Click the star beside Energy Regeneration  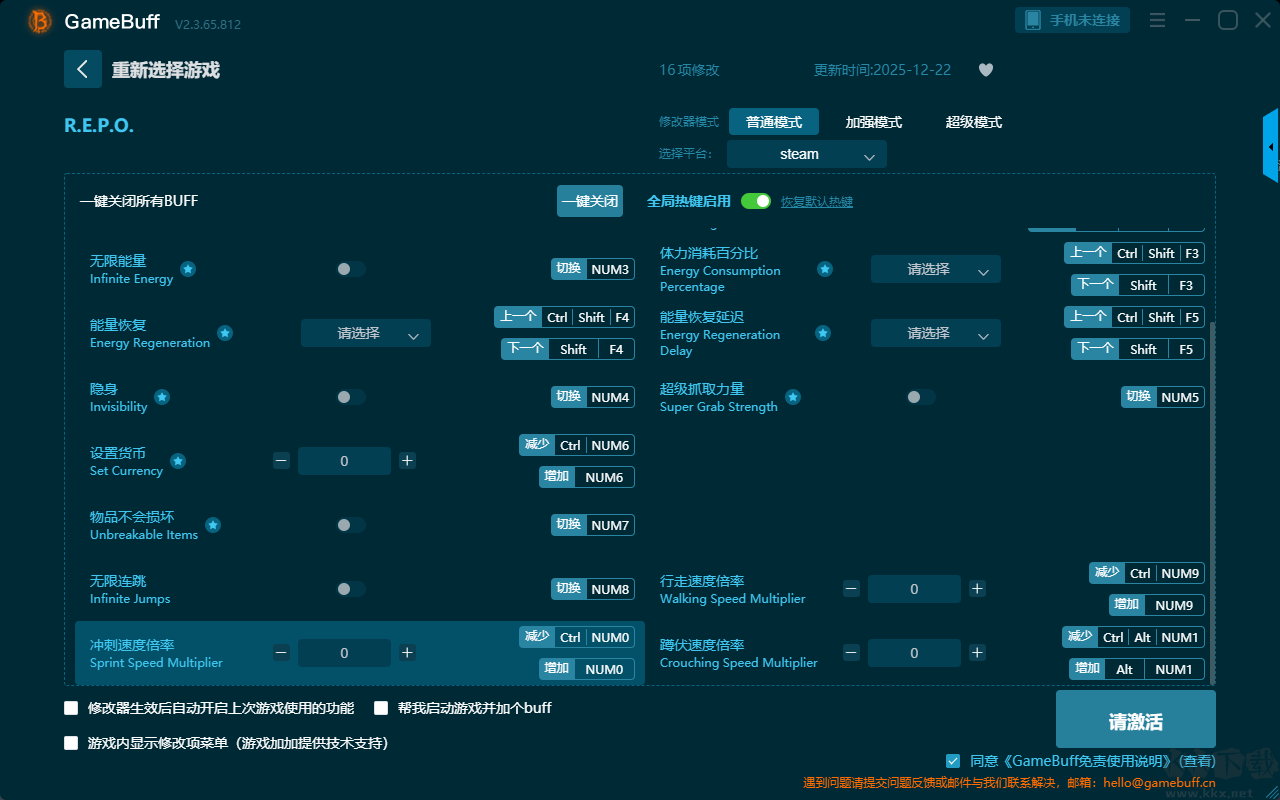(225, 333)
